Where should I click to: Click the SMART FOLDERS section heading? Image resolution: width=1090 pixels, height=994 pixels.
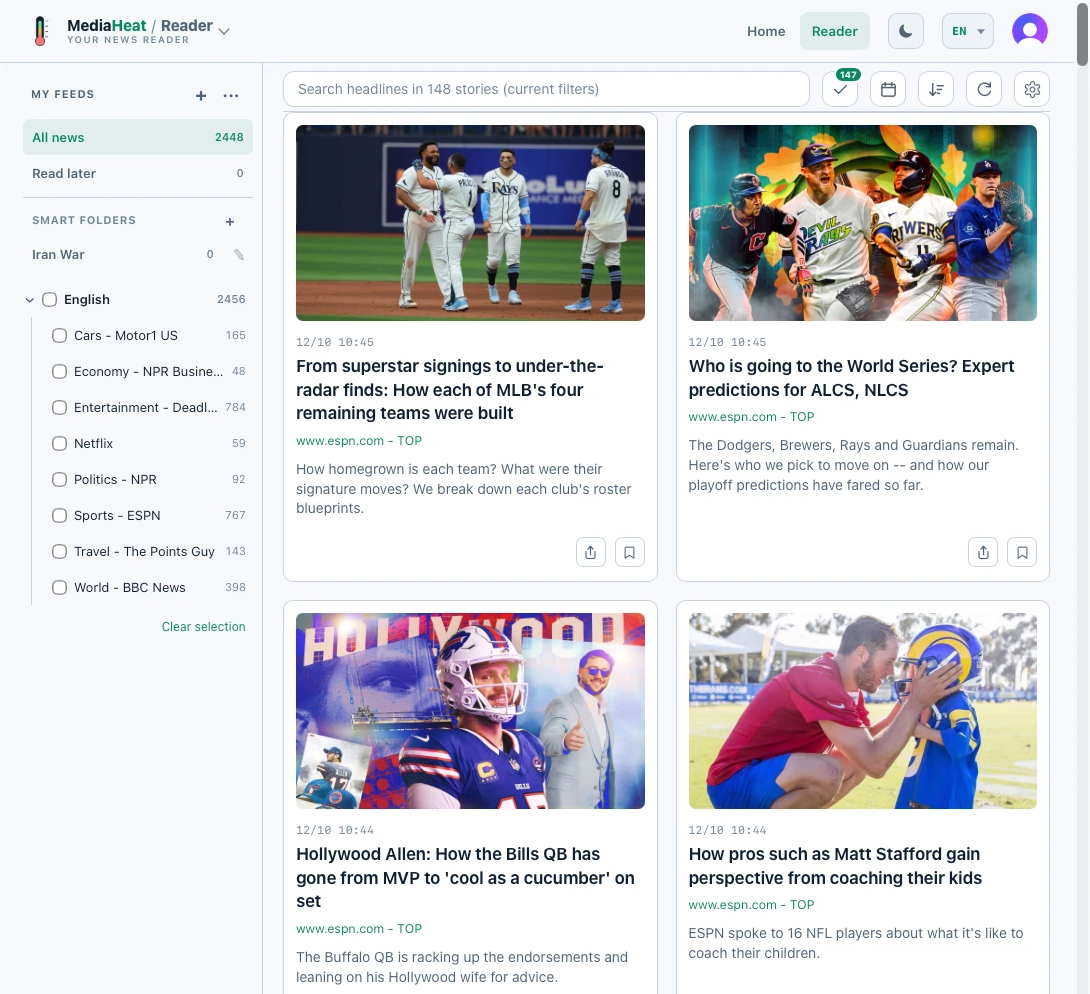(83, 220)
